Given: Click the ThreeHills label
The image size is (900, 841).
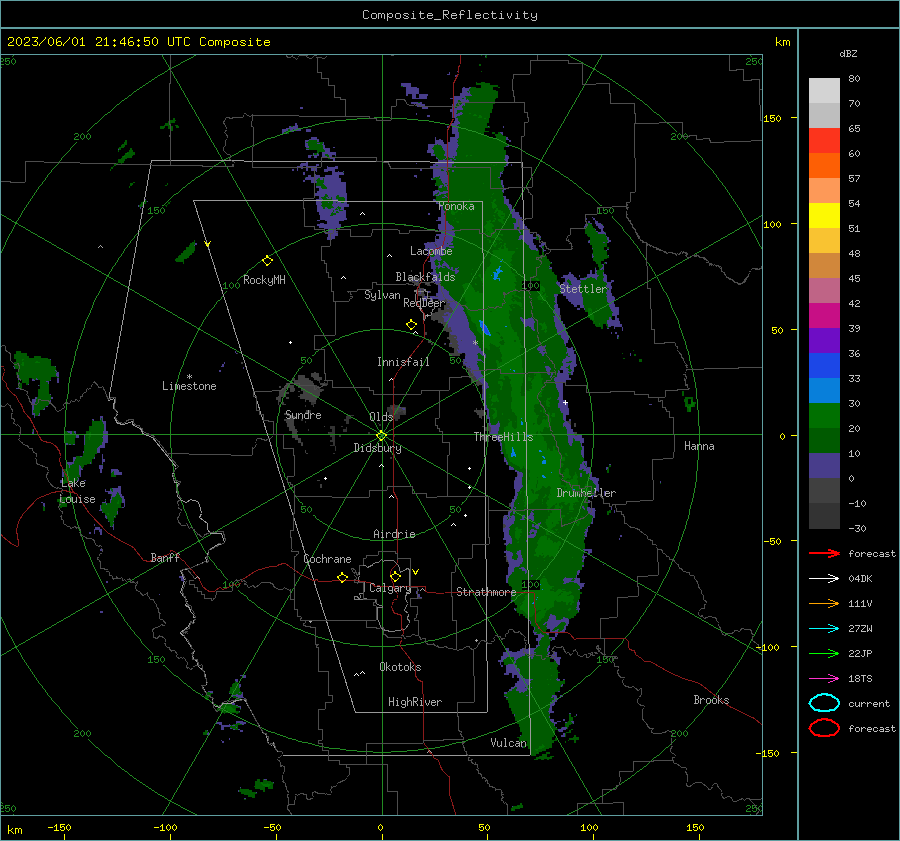Looking at the screenshot, I should coord(503,437).
